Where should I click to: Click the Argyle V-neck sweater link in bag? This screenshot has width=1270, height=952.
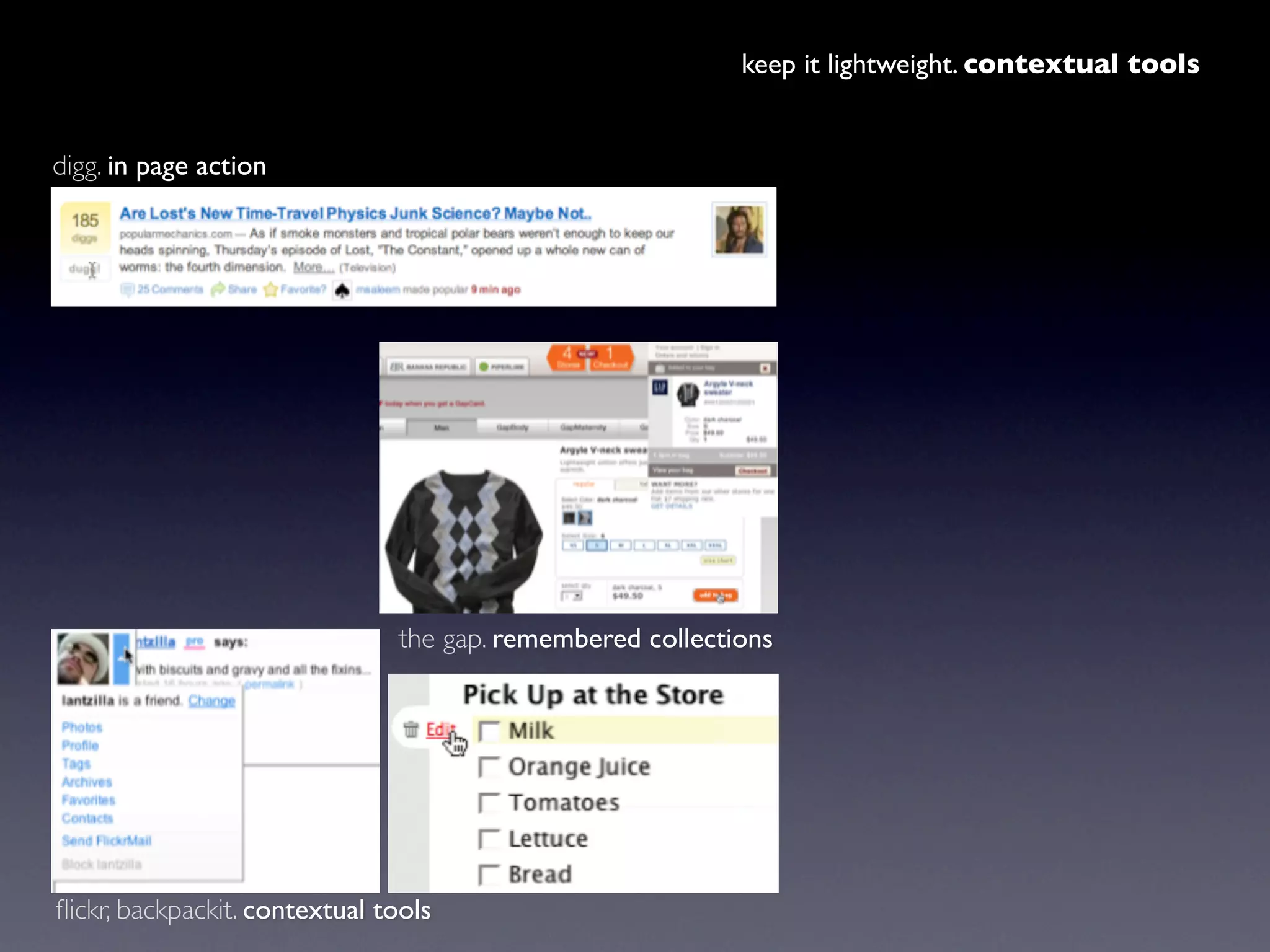coord(728,388)
